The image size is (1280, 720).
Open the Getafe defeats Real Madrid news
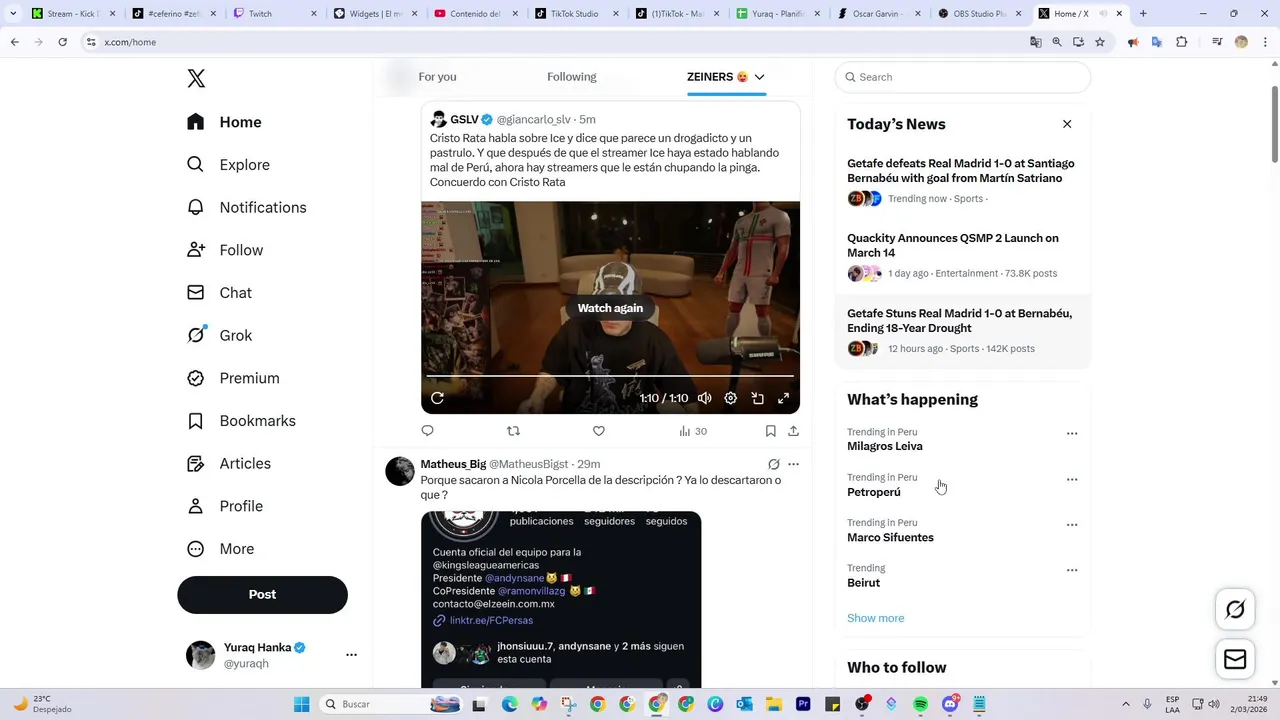click(x=963, y=181)
